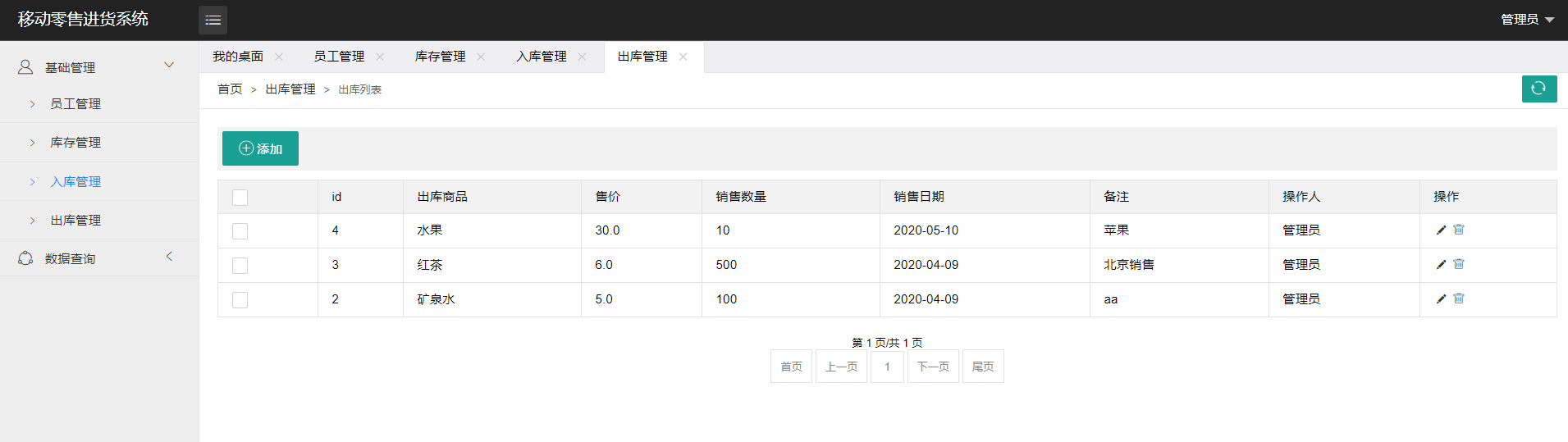Click the 移动零售进货系统 title
Image resolution: width=1568 pixels, height=442 pixels.
tap(83, 19)
